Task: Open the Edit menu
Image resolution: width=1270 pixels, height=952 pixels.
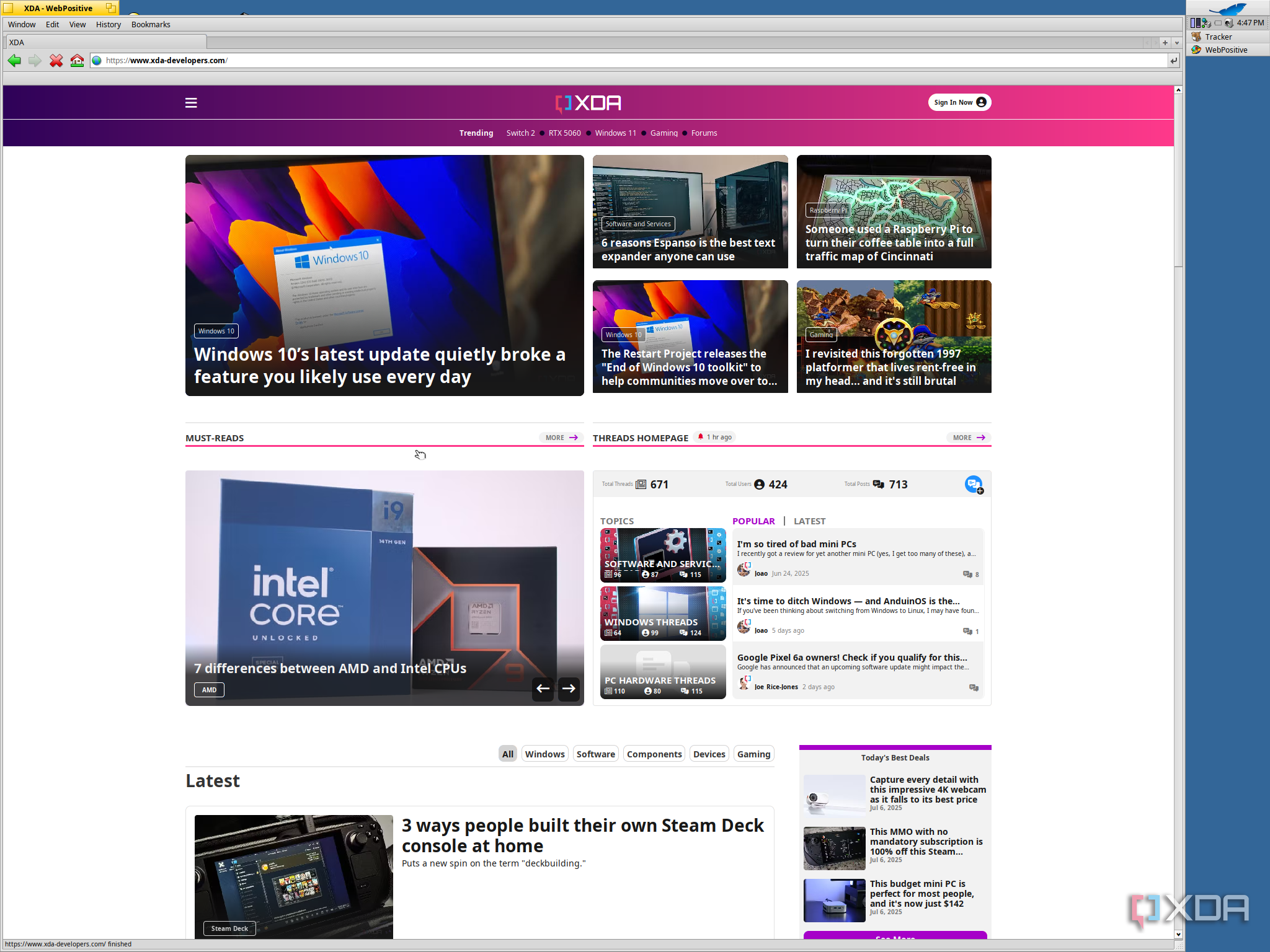Action: 52,25
